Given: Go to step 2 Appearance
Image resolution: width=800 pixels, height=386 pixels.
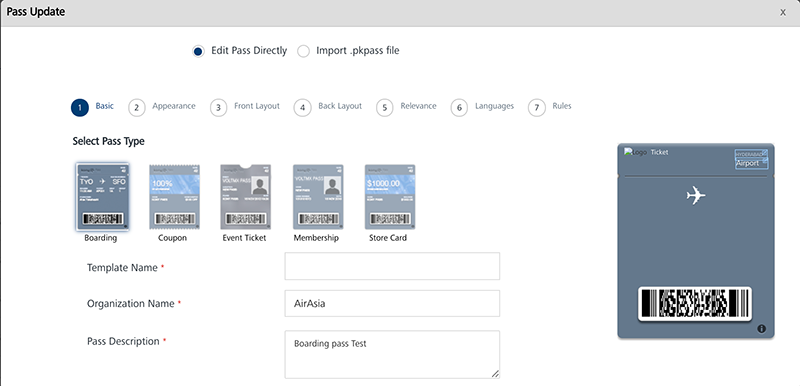Looking at the screenshot, I should pos(162,107).
